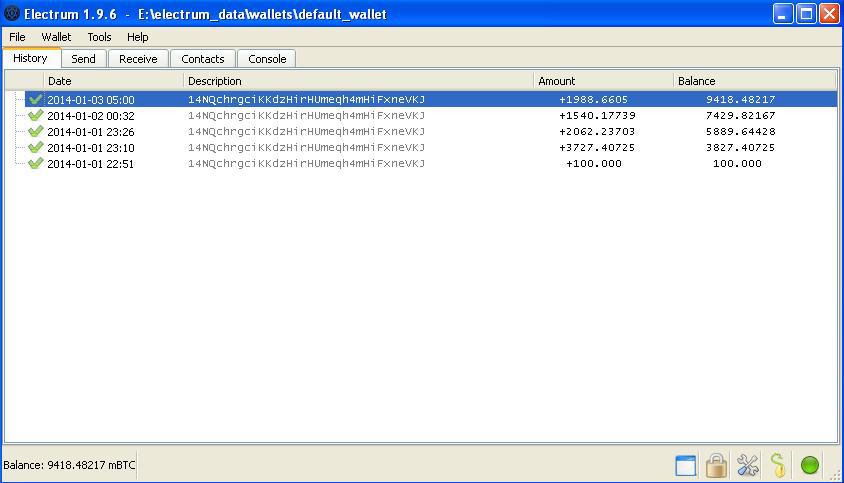844x483 pixels.
Task: Click confirmed checkmark on 2014-01-03 05:00 row
Action: (36, 99)
